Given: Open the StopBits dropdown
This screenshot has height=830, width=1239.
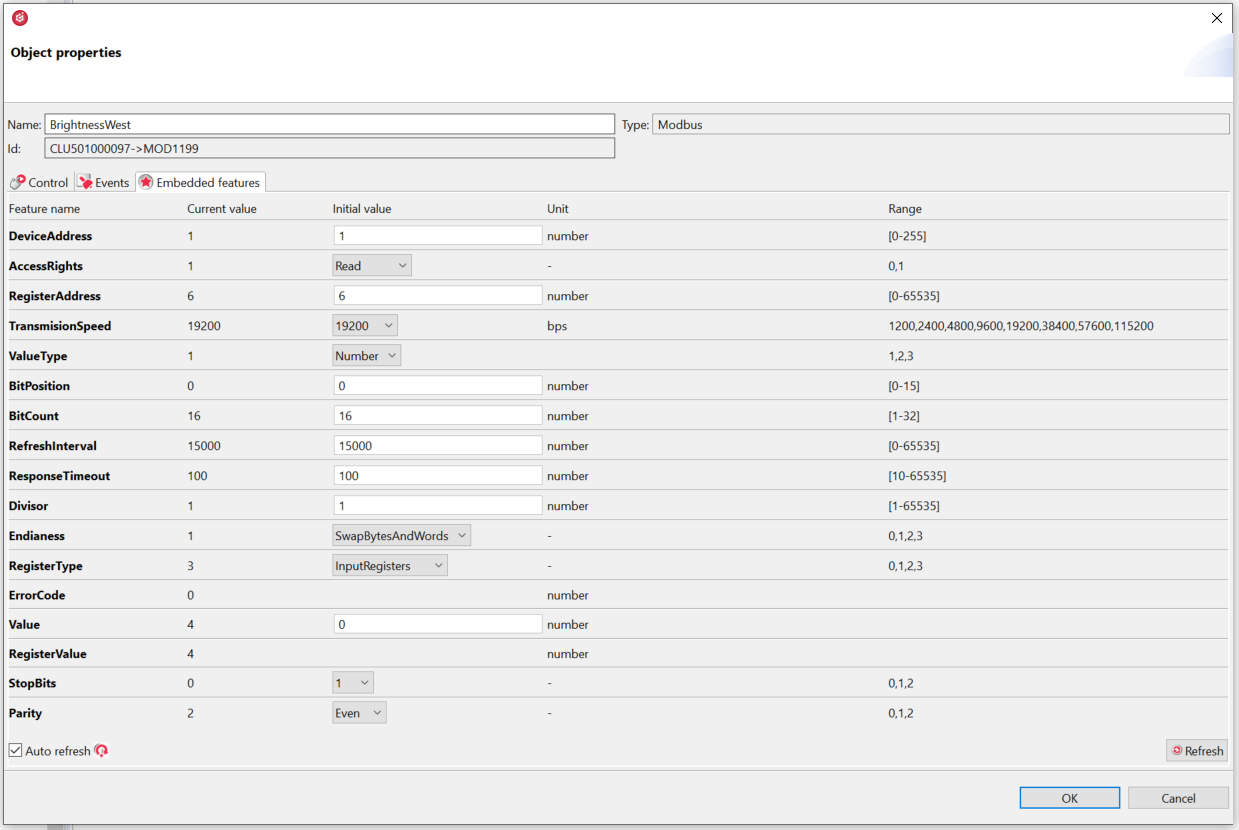Looking at the screenshot, I should [353, 683].
